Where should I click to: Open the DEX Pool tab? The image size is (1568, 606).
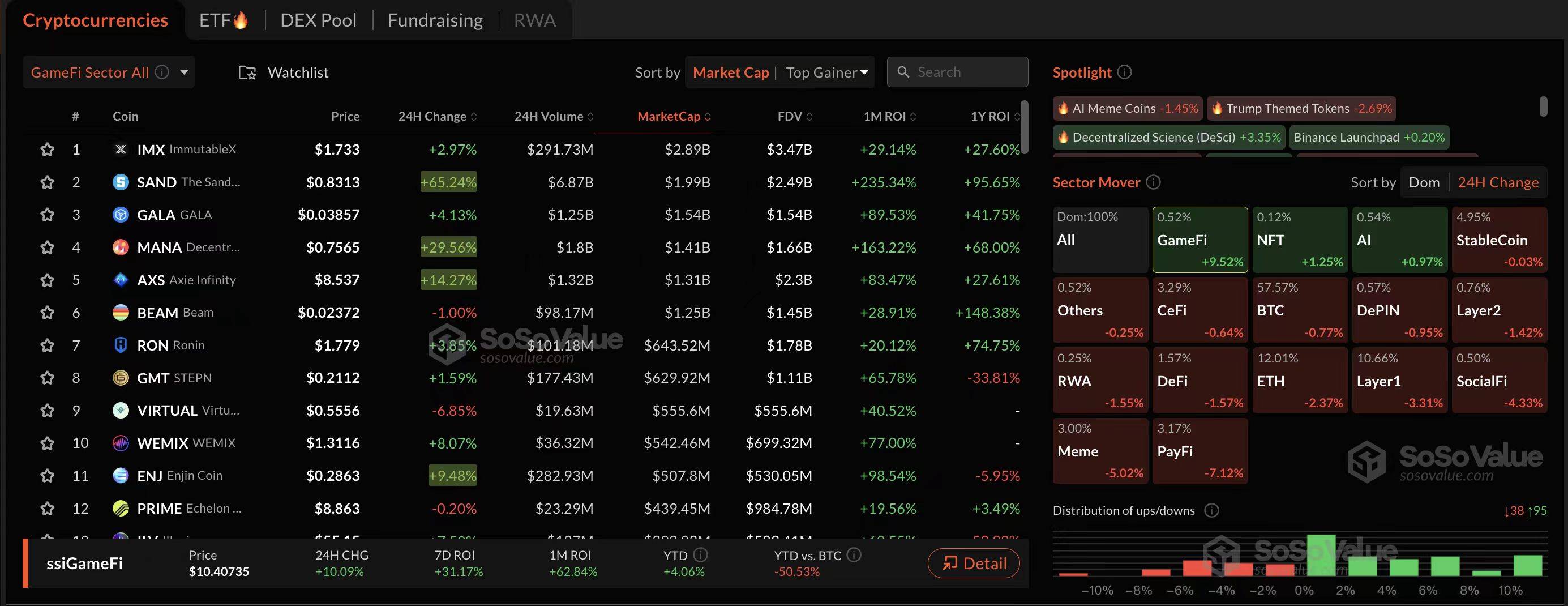318,20
